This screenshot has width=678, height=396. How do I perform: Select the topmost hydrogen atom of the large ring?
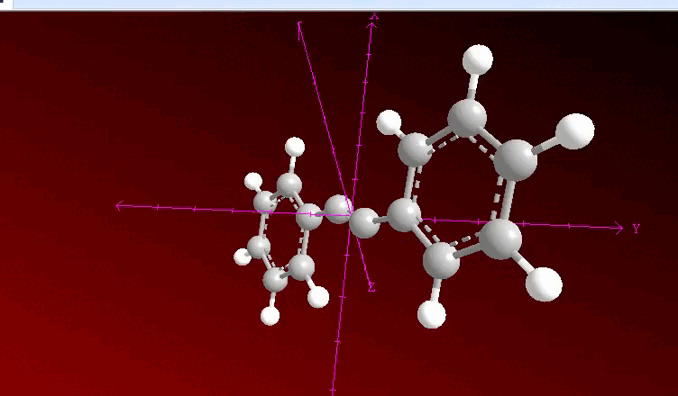tap(477, 59)
